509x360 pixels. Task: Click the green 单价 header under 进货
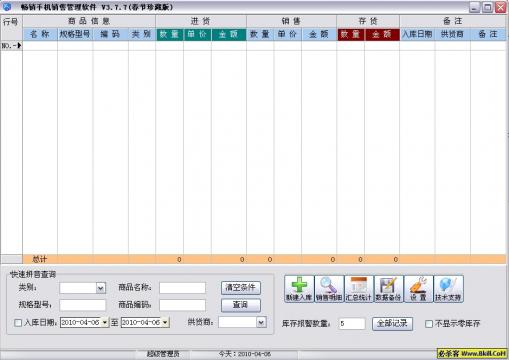[197, 34]
